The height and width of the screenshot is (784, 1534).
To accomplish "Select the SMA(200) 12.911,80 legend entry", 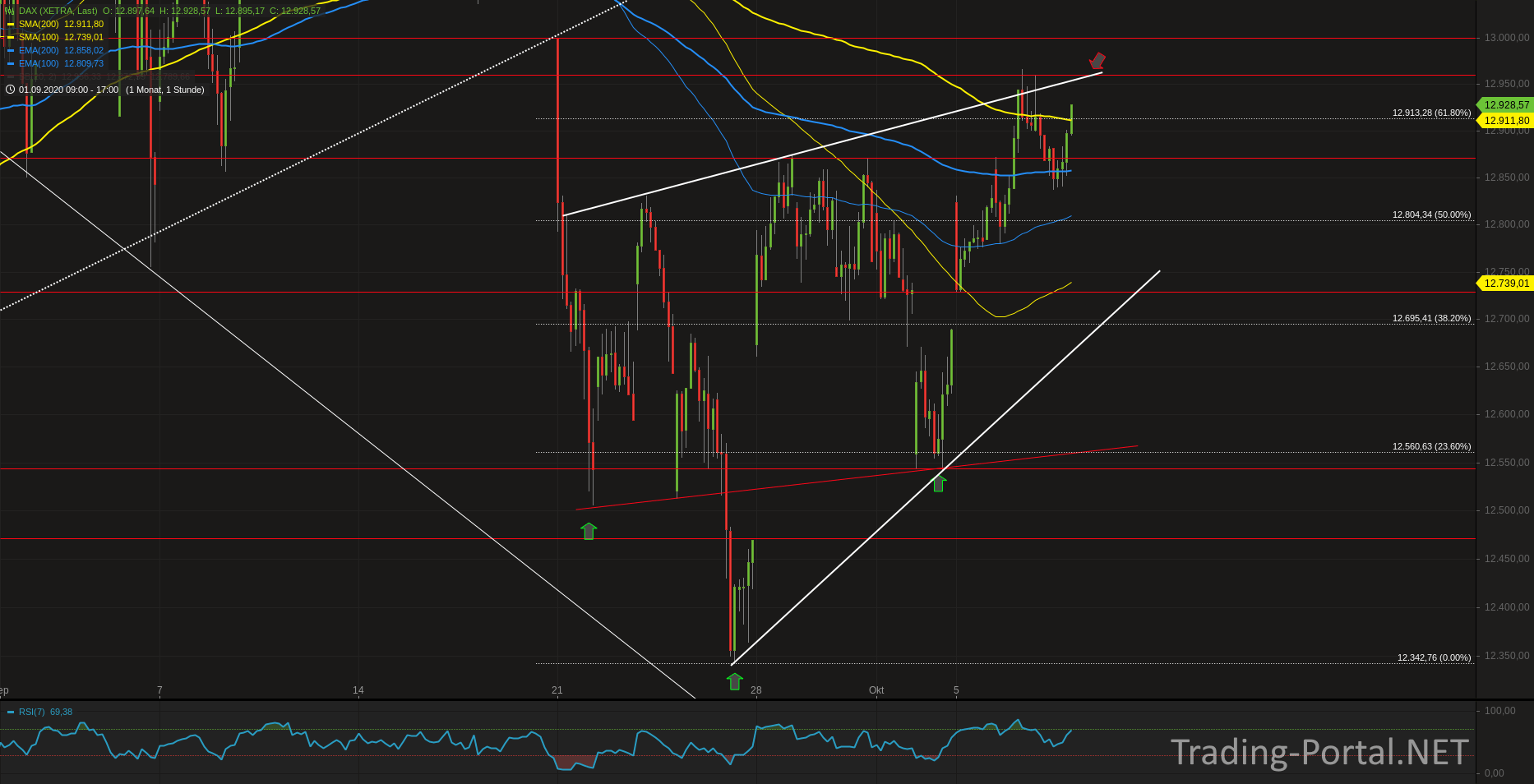I will [x=61, y=25].
